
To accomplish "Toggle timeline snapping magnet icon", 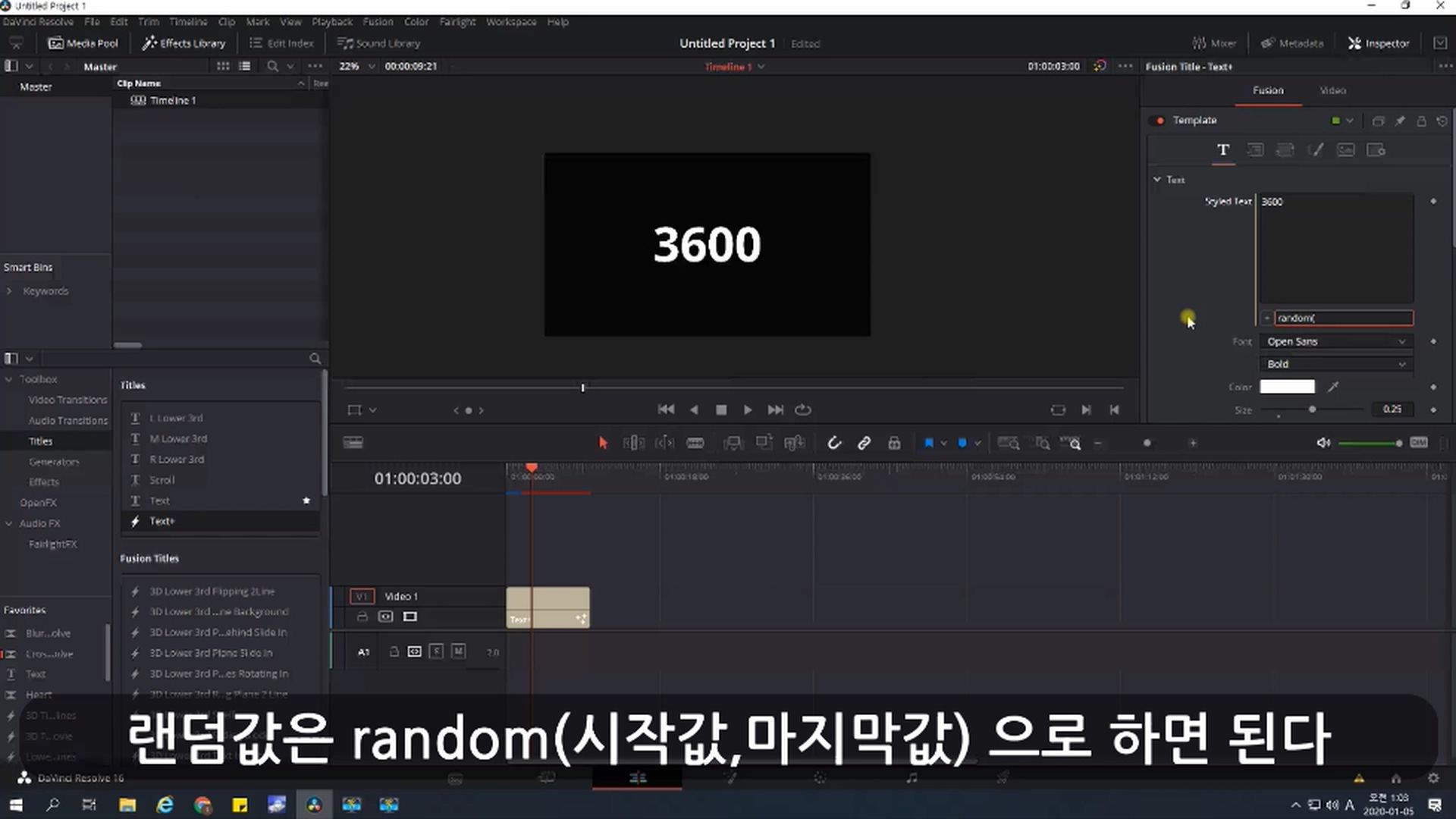I will [x=834, y=443].
